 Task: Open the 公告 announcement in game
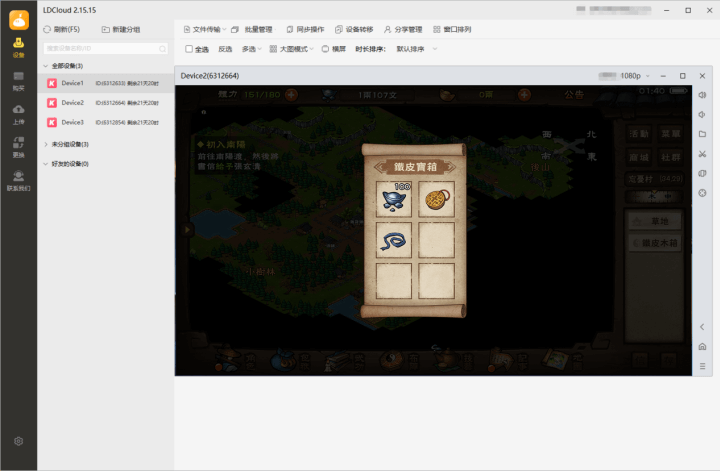pyautogui.click(x=574, y=95)
